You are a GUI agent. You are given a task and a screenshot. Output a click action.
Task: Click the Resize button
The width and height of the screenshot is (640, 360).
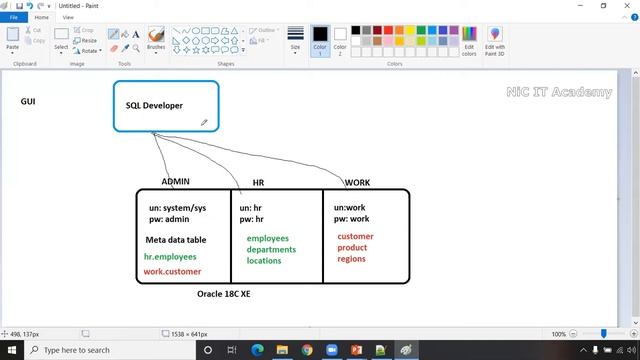[x=85, y=40]
